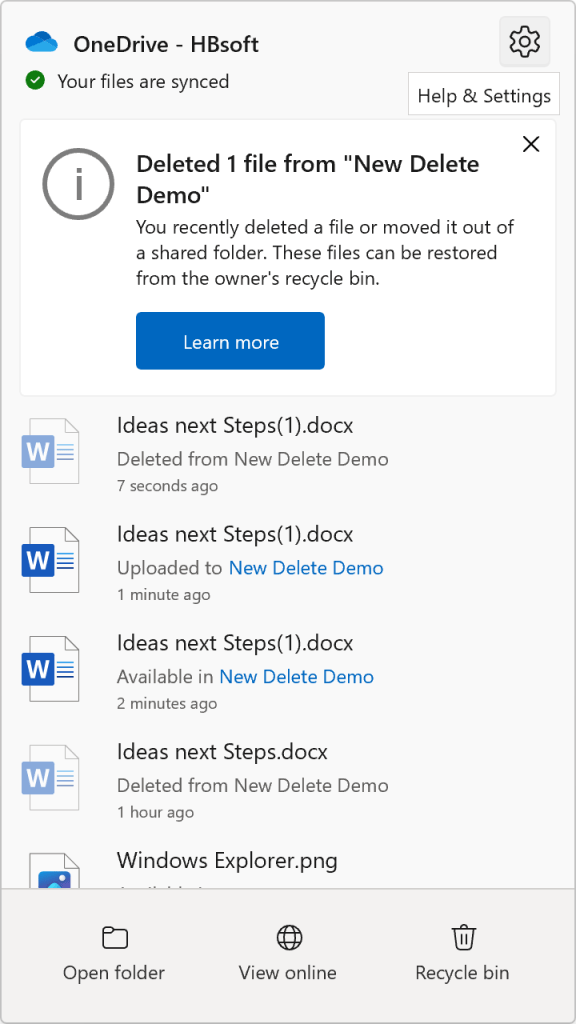Click the View online globe icon
576x1024 pixels.
point(287,938)
